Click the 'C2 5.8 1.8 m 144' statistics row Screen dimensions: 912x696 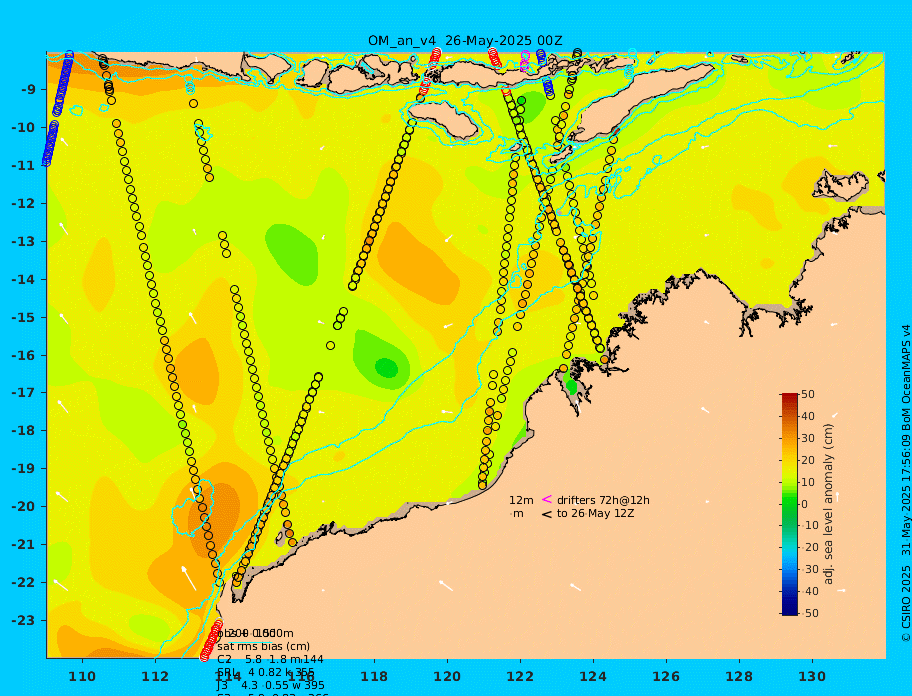[x=270, y=659]
